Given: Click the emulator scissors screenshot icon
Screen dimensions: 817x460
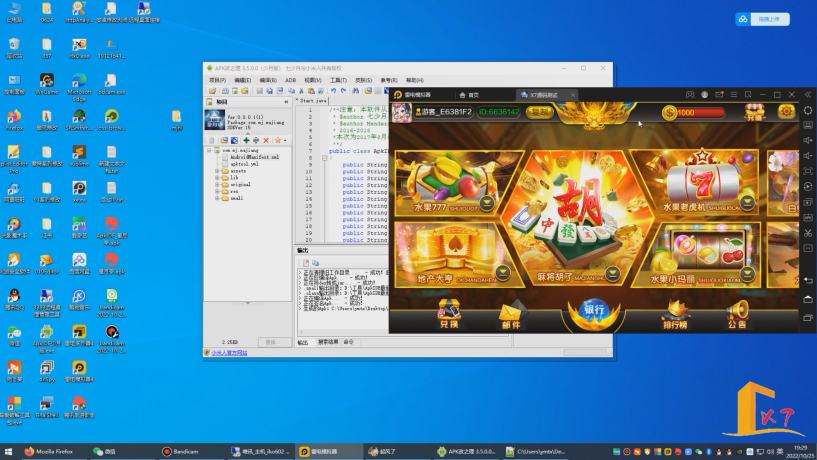Looking at the screenshot, I should click(x=808, y=233).
